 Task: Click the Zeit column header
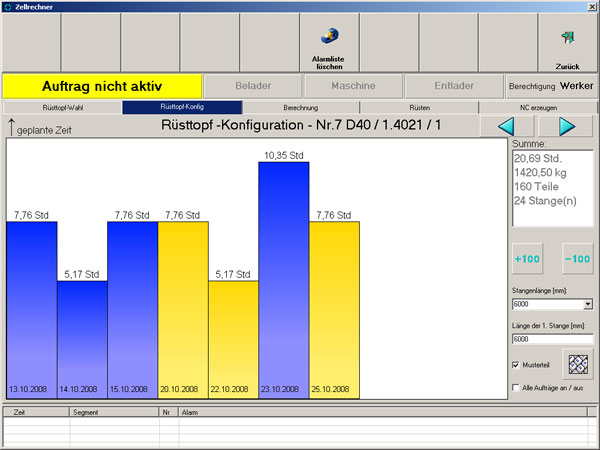pos(36,412)
